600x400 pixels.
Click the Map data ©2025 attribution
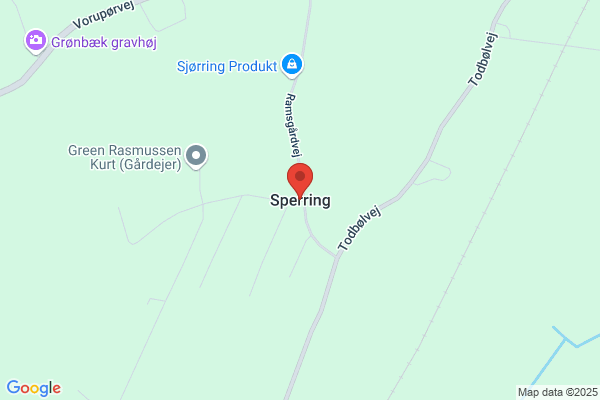click(x=558, y=392)
